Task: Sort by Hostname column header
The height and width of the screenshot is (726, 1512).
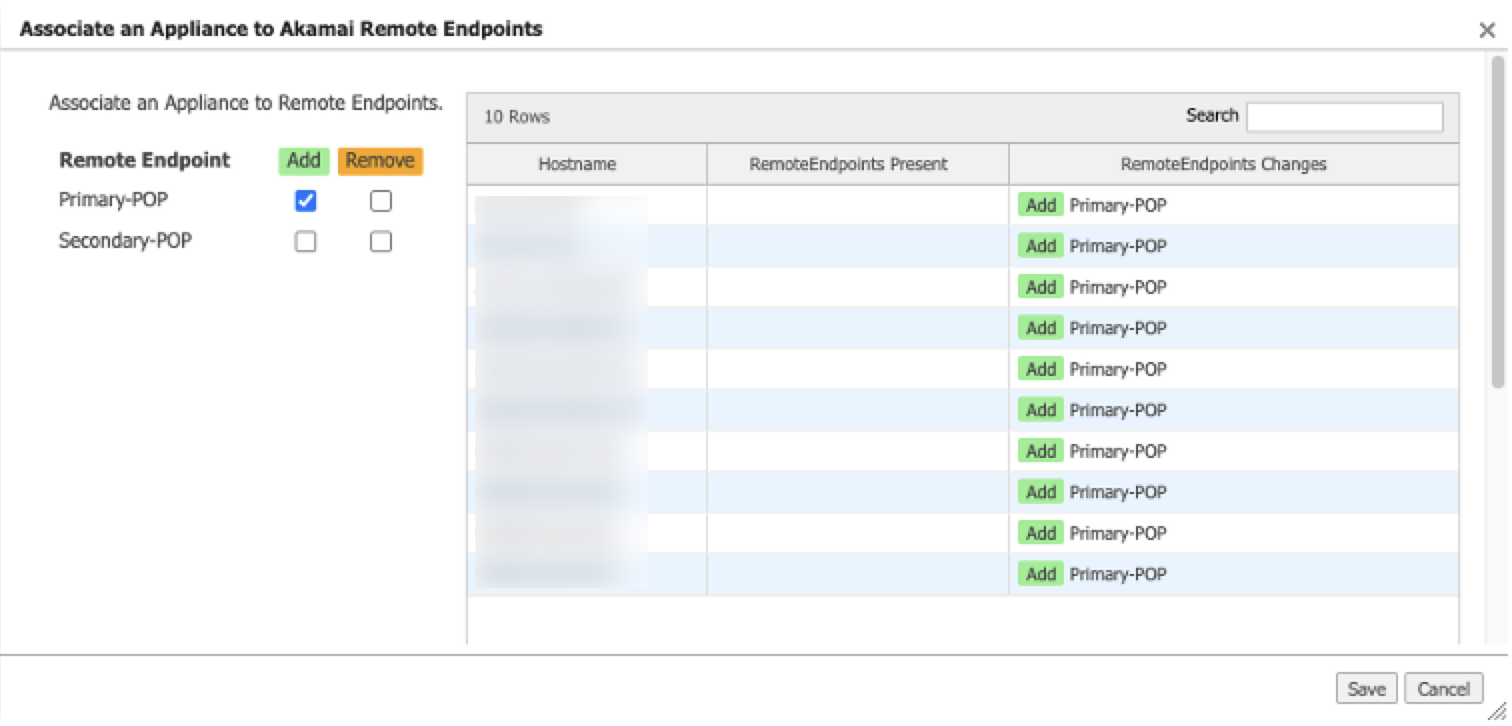Action: pos(577,165)
